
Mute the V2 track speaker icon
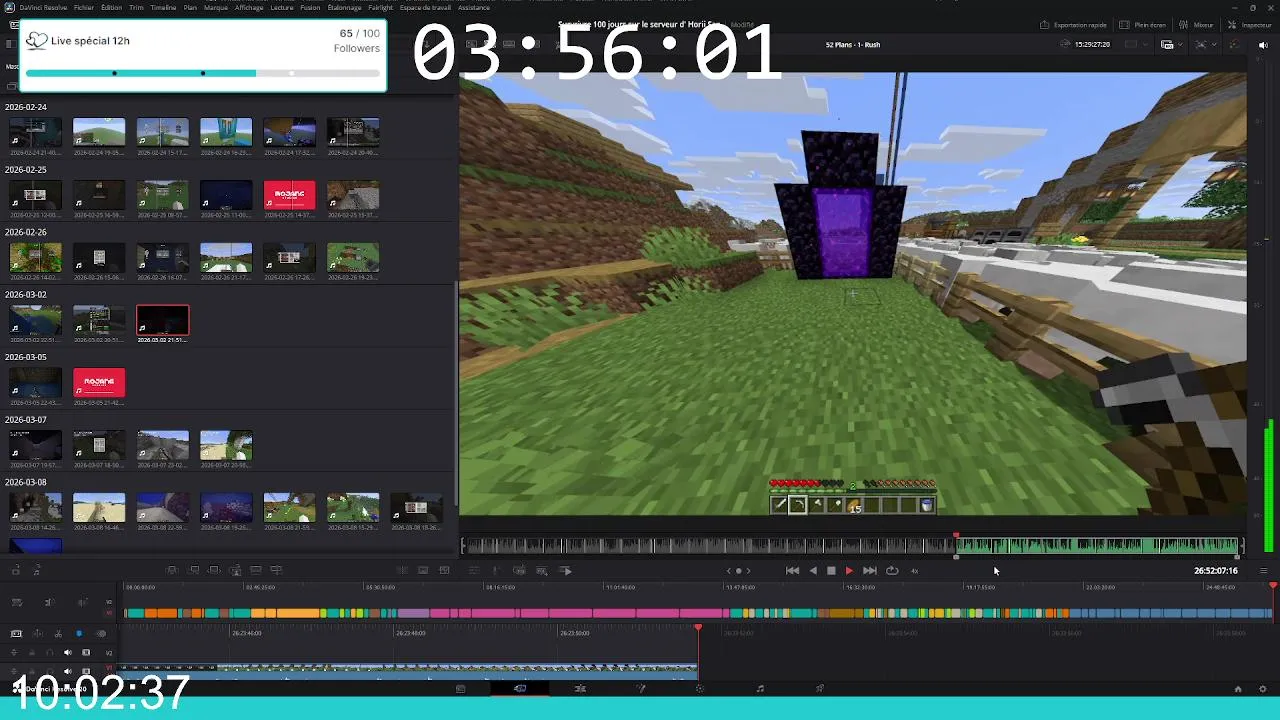tap(68, 652)
